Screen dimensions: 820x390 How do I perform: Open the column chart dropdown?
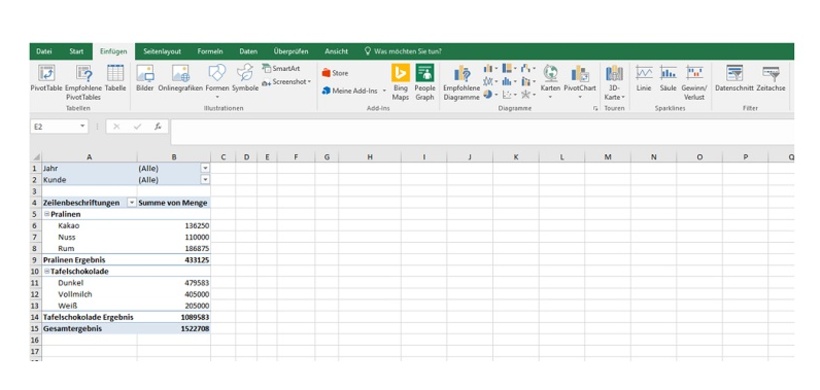[490, 68]
